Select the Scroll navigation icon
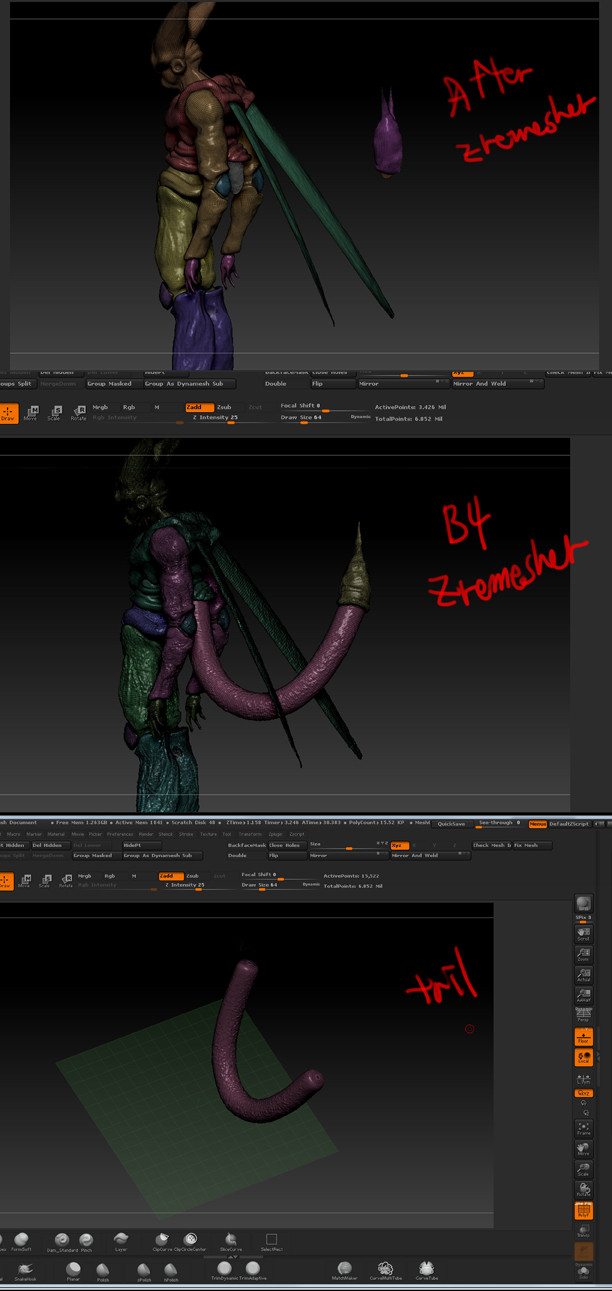Image resolution: width=612 pixels, height=1291 pixels. [x=583, y=934]
